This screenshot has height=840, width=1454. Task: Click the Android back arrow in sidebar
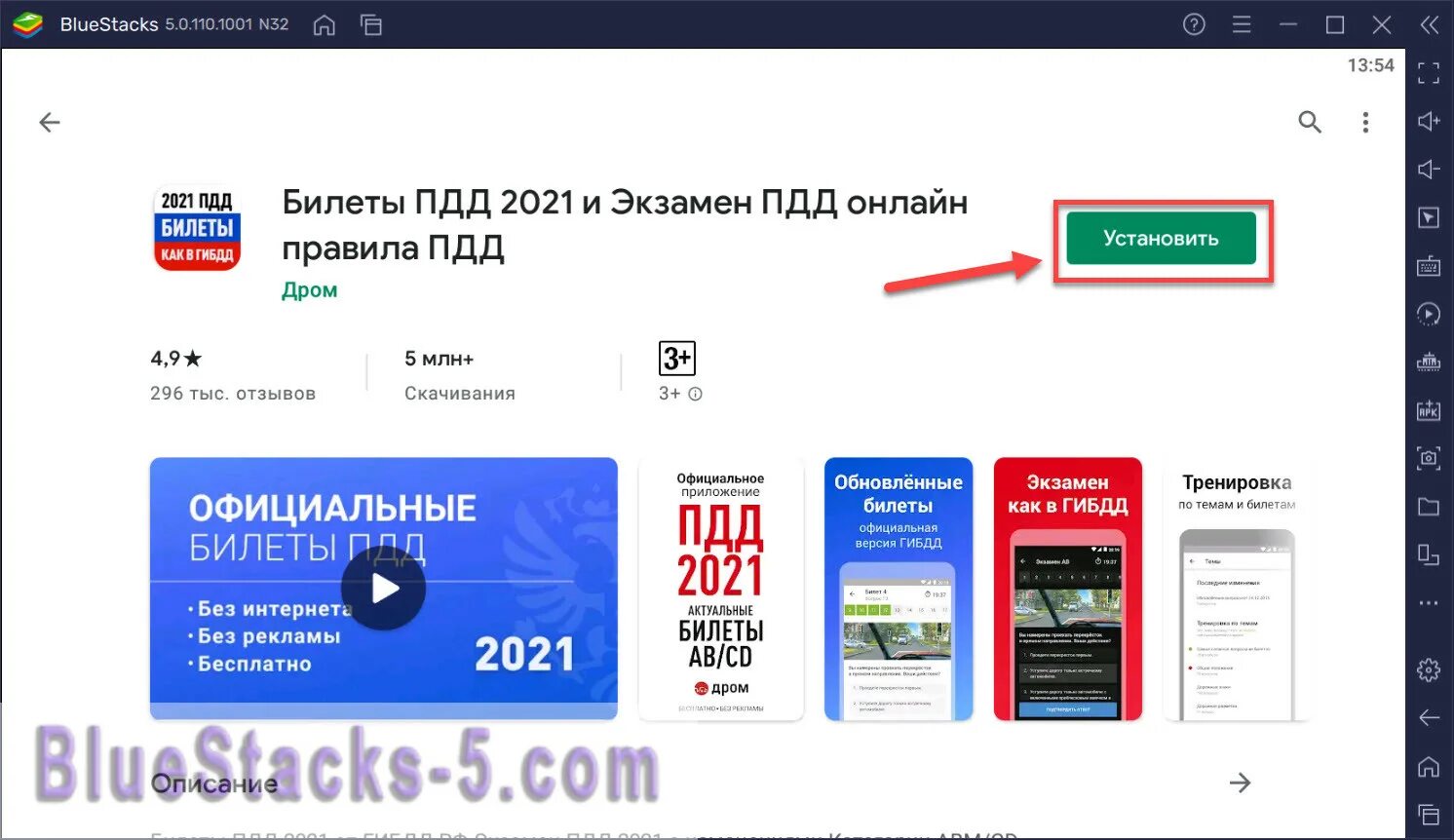pyautogui.click(x=1429, y=718)
